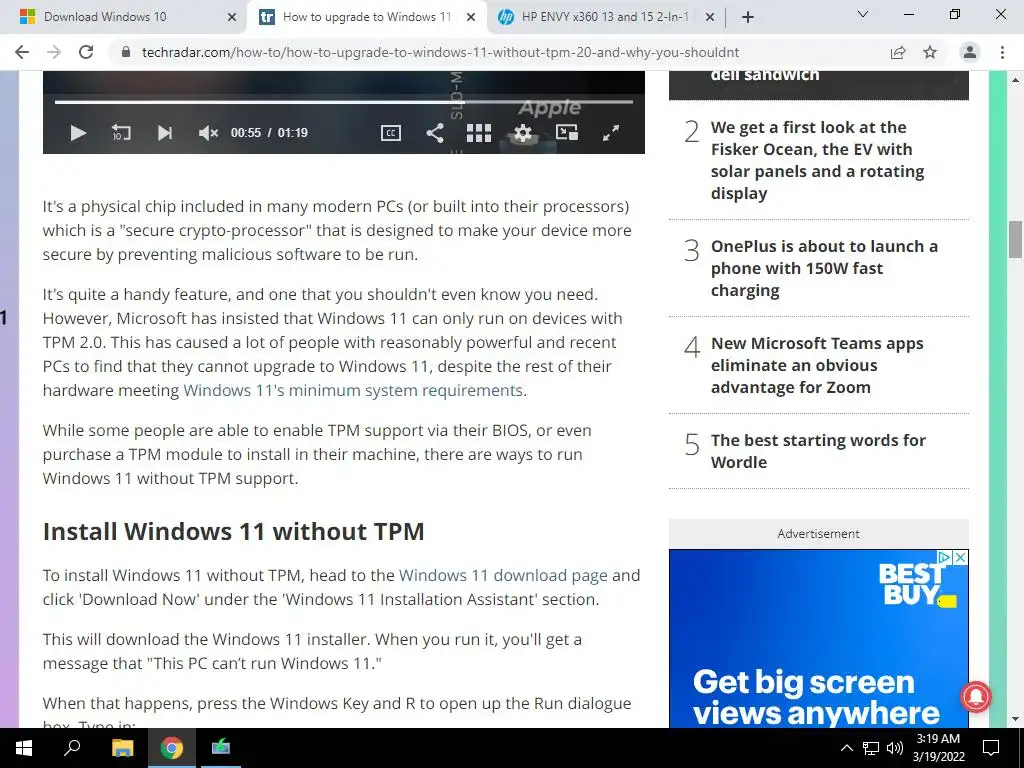The image size is (1024, 768).
Task: Open the Windows Start menu
Action: pyautogui.click(x=24, y=748)
